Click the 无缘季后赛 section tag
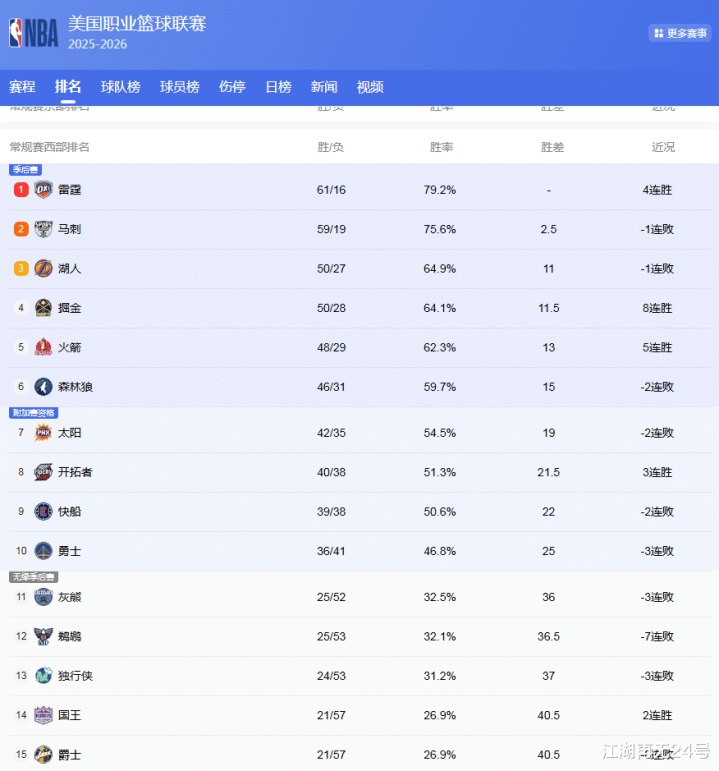The image size is (719, 771). pos(33,577)
